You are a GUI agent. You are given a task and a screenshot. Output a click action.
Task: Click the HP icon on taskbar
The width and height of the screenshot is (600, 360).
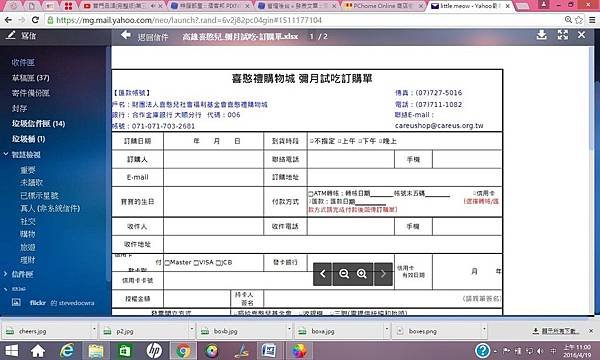pyautogui.click(x=154, y=350)
